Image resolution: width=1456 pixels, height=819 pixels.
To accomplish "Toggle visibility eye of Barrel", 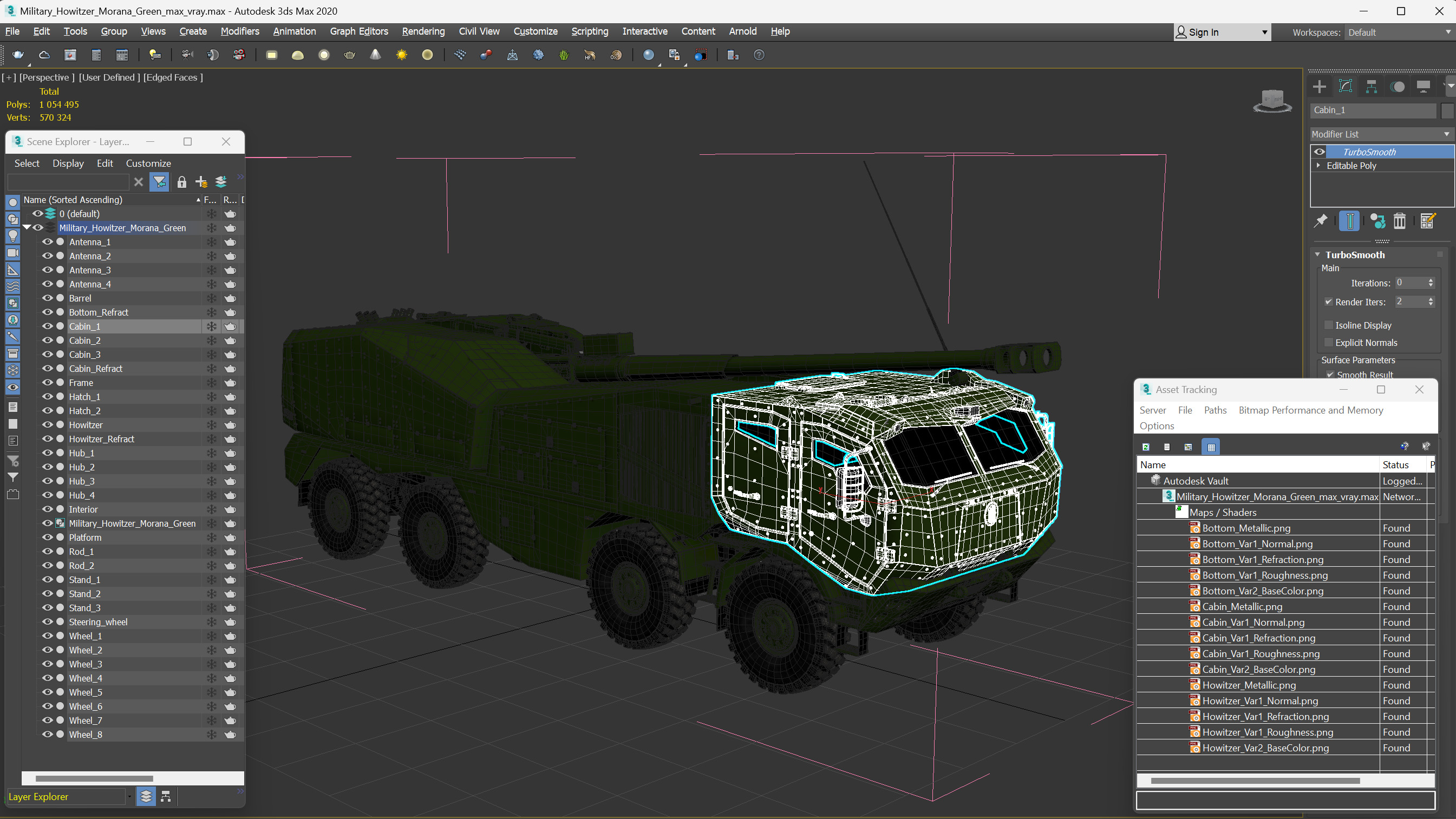I will 48,298.
